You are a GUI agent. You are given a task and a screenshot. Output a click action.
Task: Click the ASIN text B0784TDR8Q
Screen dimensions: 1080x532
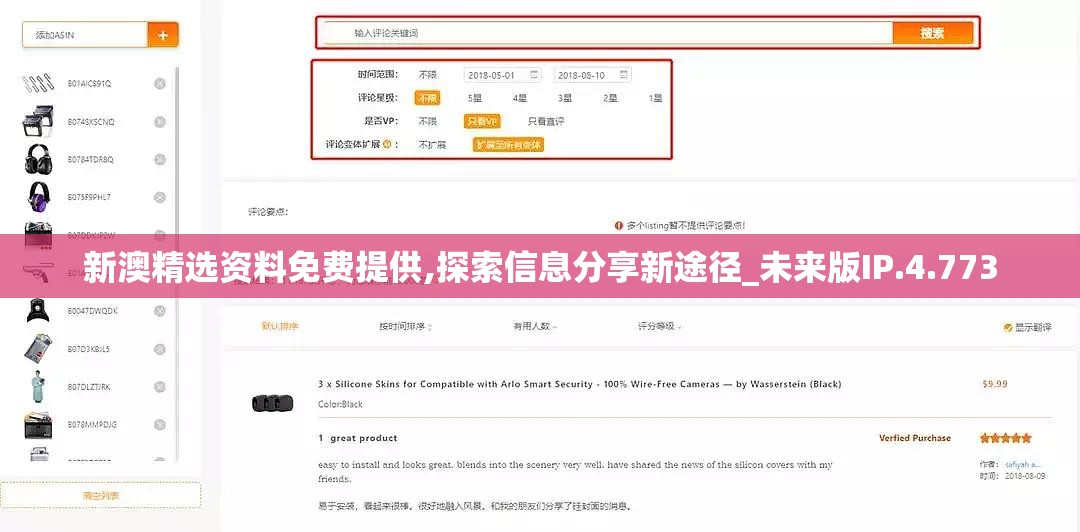pos(90,159)
